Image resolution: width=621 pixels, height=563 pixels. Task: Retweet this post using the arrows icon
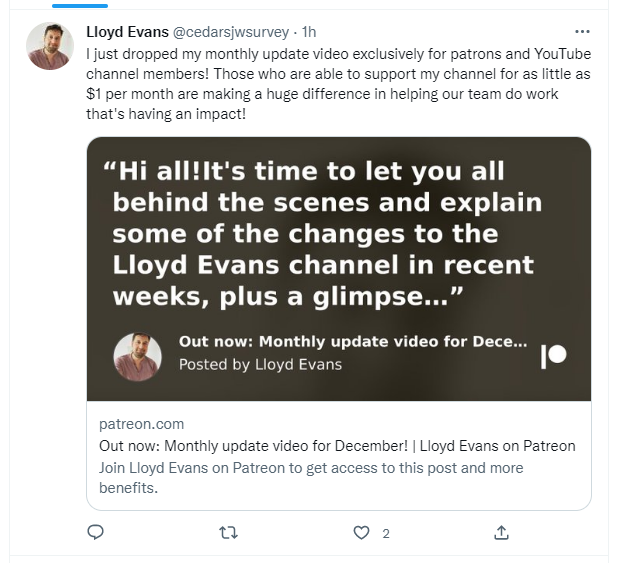point(229,533)
